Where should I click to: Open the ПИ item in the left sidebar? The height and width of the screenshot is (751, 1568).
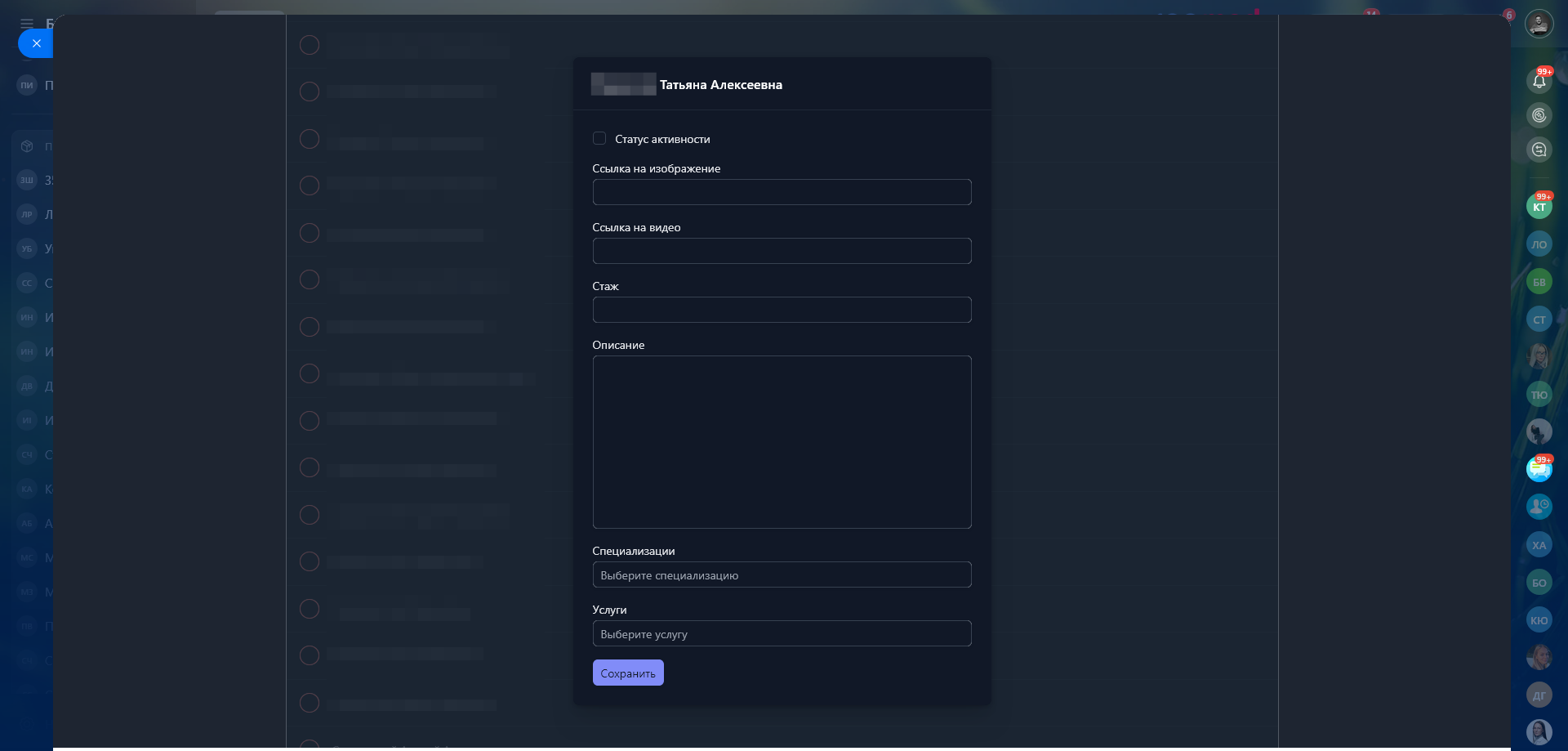coord(27,85)
